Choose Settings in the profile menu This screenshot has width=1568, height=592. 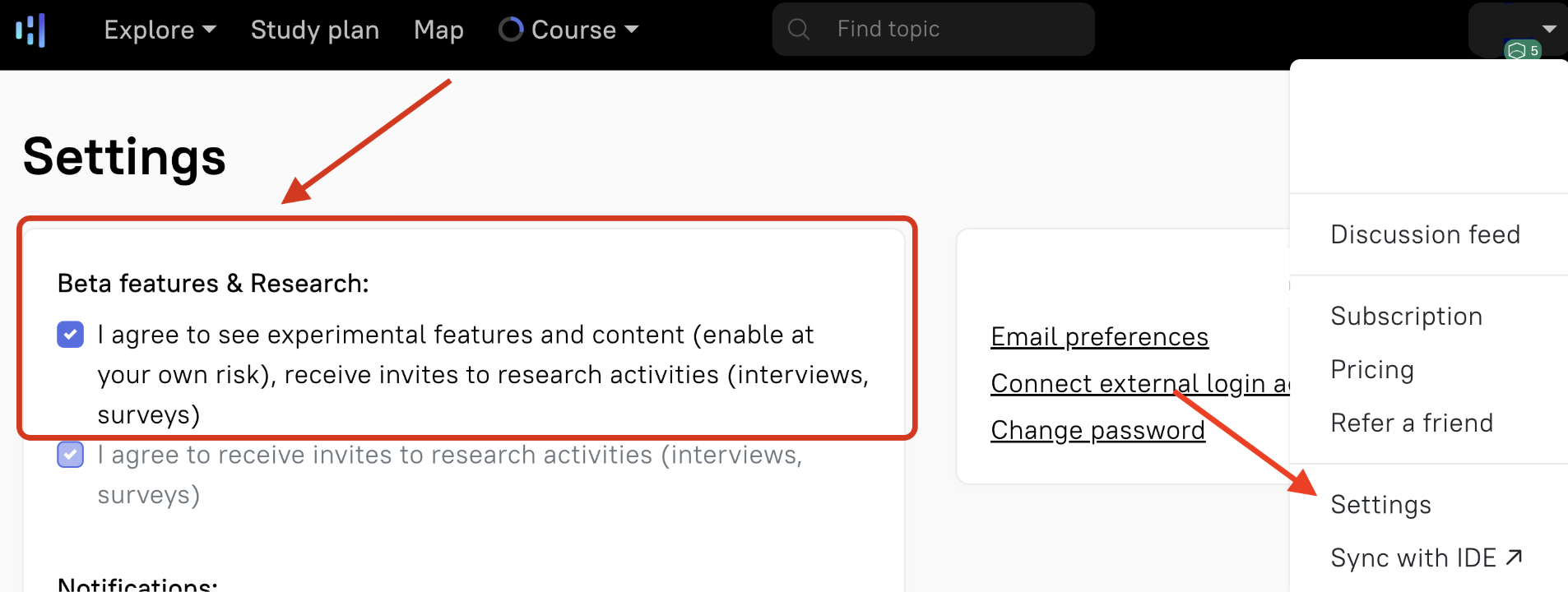(1381, 504)
